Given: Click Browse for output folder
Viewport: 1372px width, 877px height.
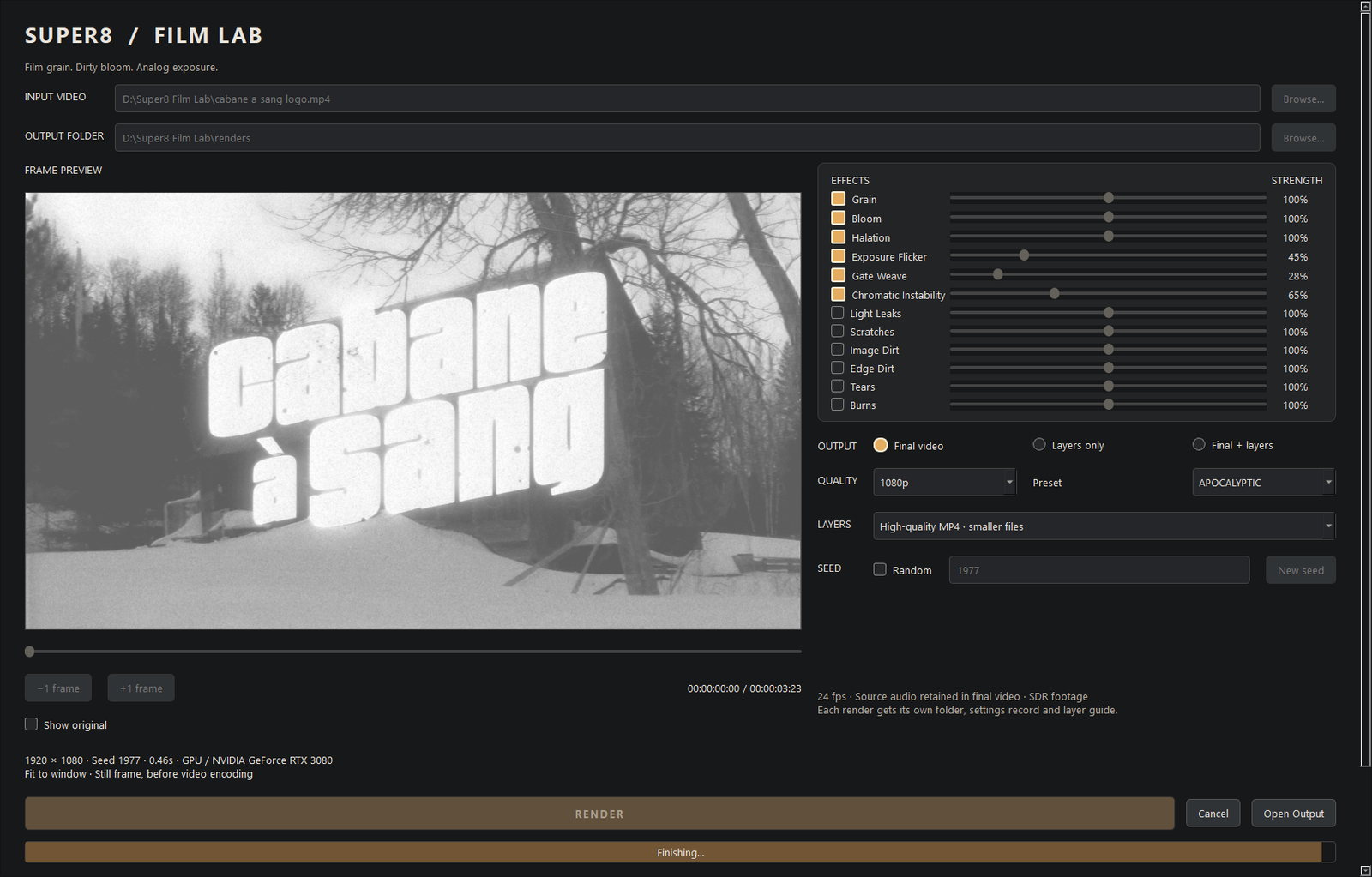Looking at the screenshot, I should [x=1303, y=137].
